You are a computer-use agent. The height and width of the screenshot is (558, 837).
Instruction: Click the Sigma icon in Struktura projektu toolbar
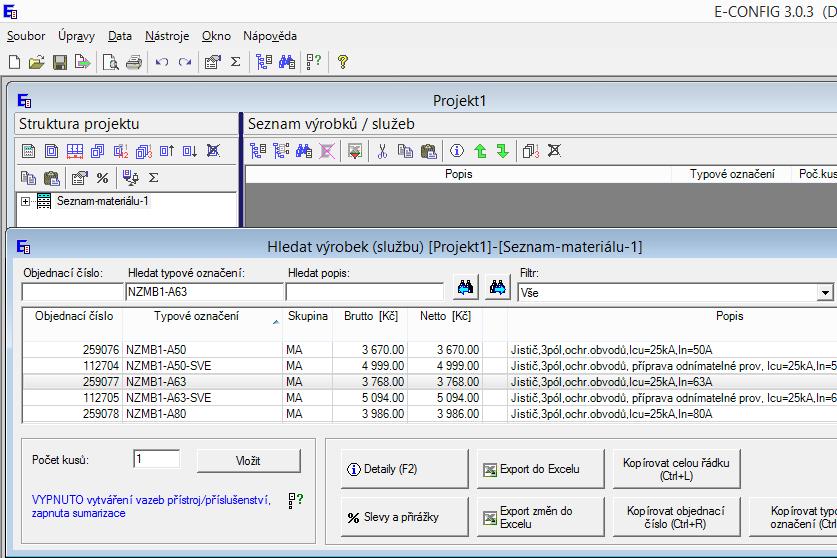click(154, 178)
